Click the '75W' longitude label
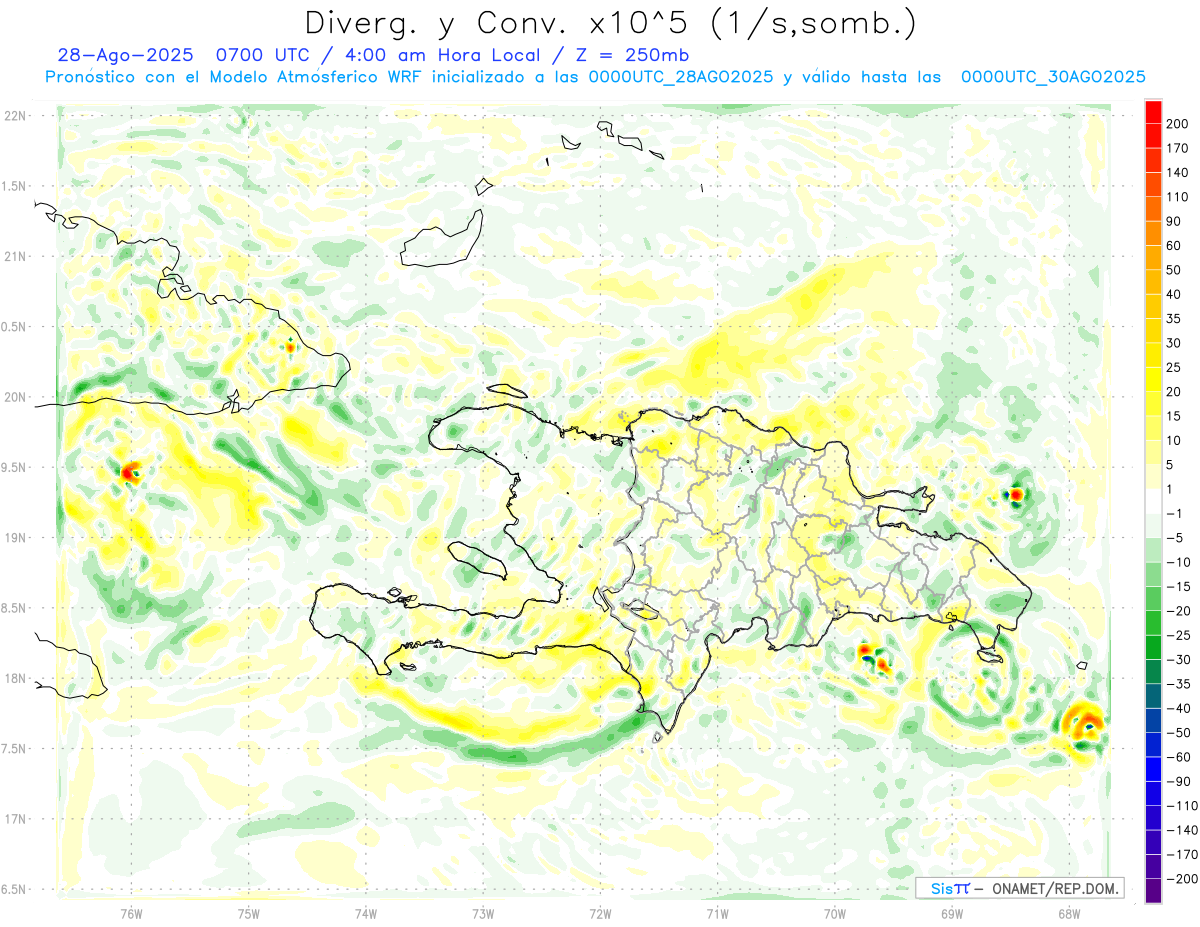Screen dimensions: 1200x927 point(249,912)
